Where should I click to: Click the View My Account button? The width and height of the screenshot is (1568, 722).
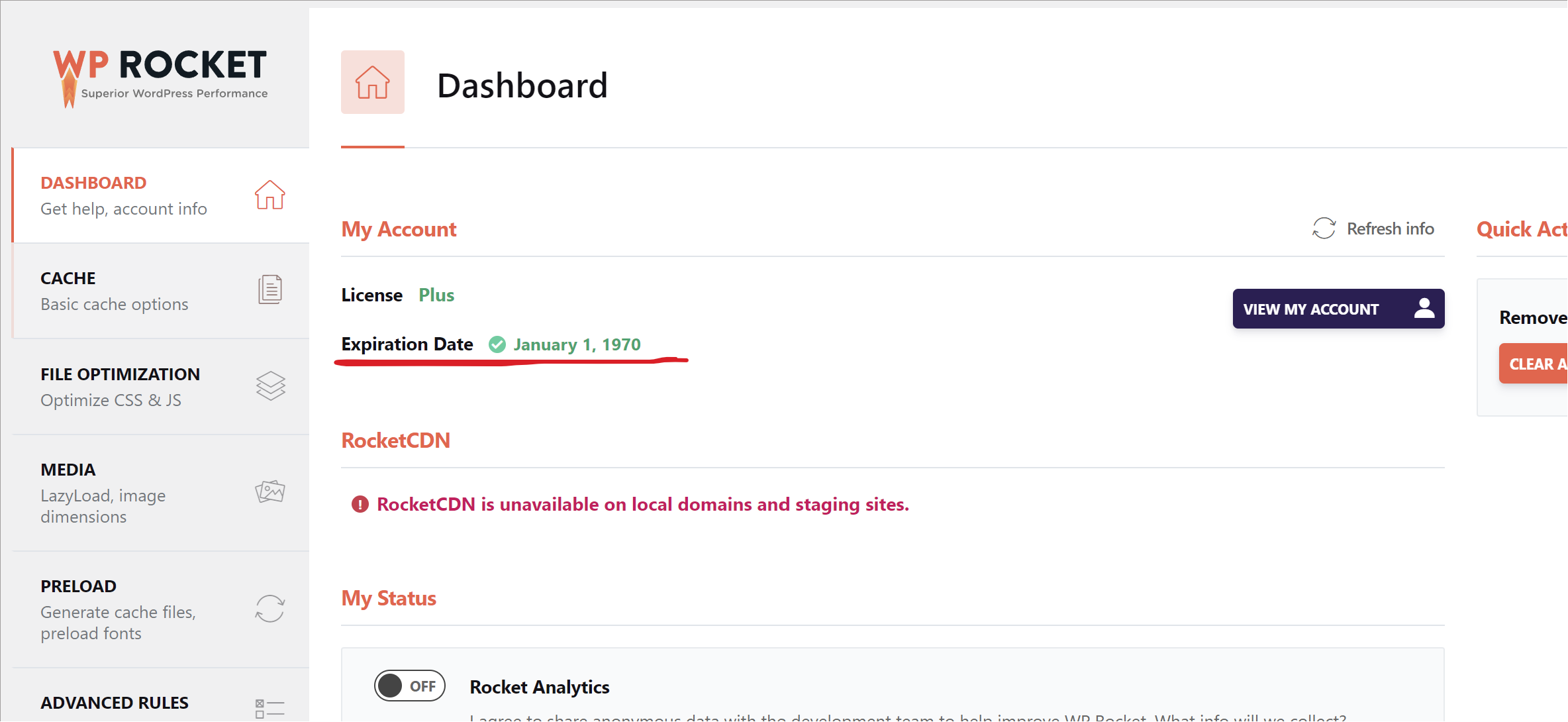click(x=1338, y=309)
